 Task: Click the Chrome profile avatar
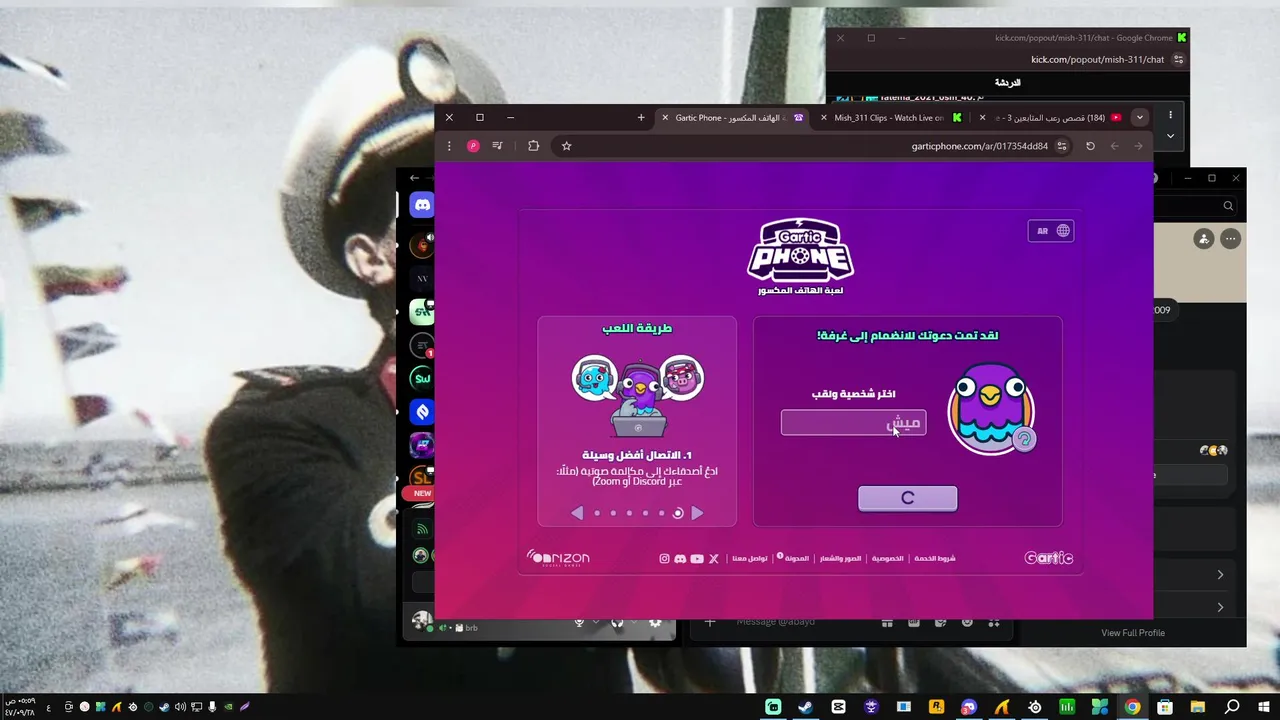point(473,146)
